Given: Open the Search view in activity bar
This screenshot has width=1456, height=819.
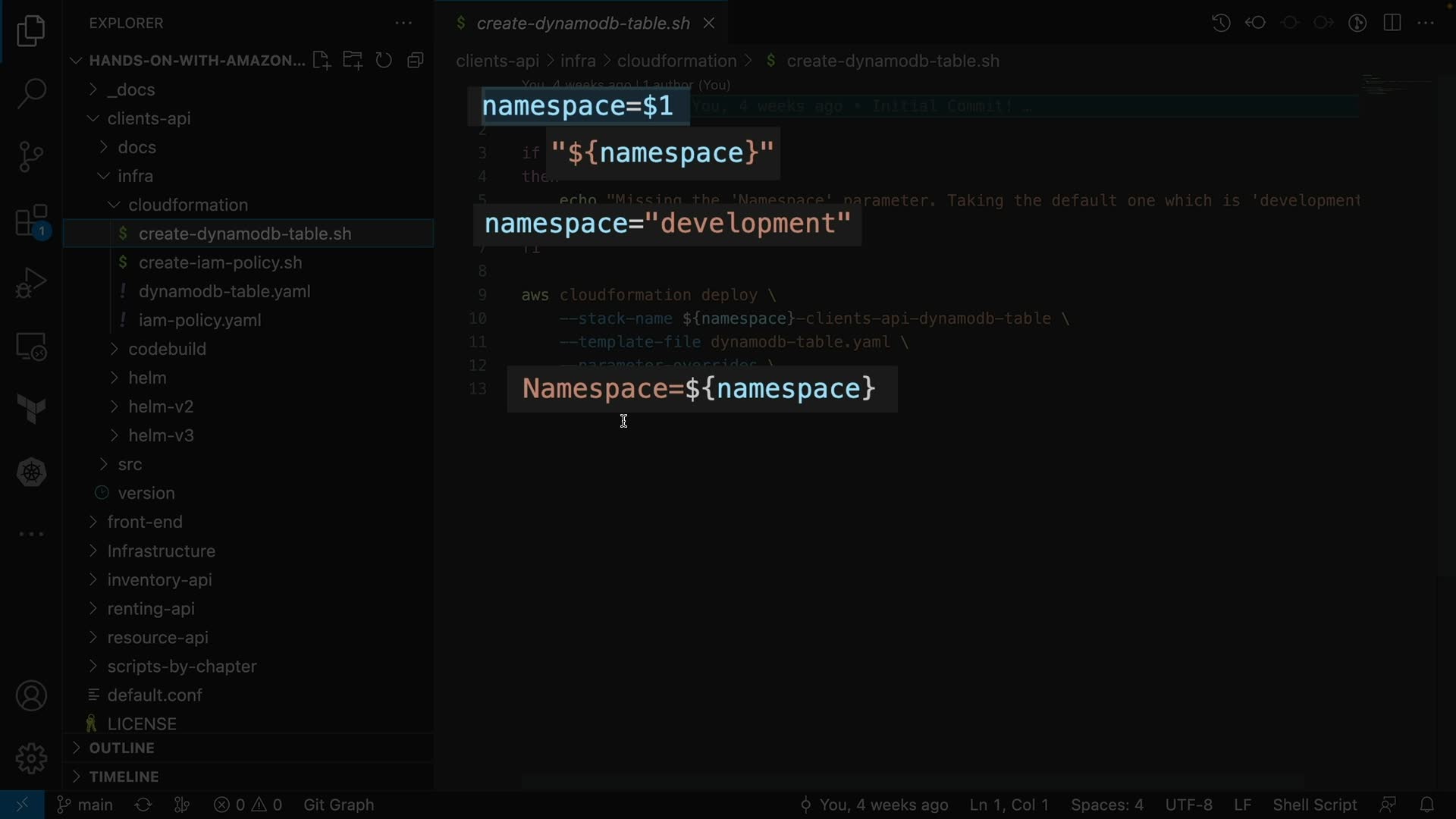Looking at the screenshot, I should pyautogui.click(x=31, y=93).
